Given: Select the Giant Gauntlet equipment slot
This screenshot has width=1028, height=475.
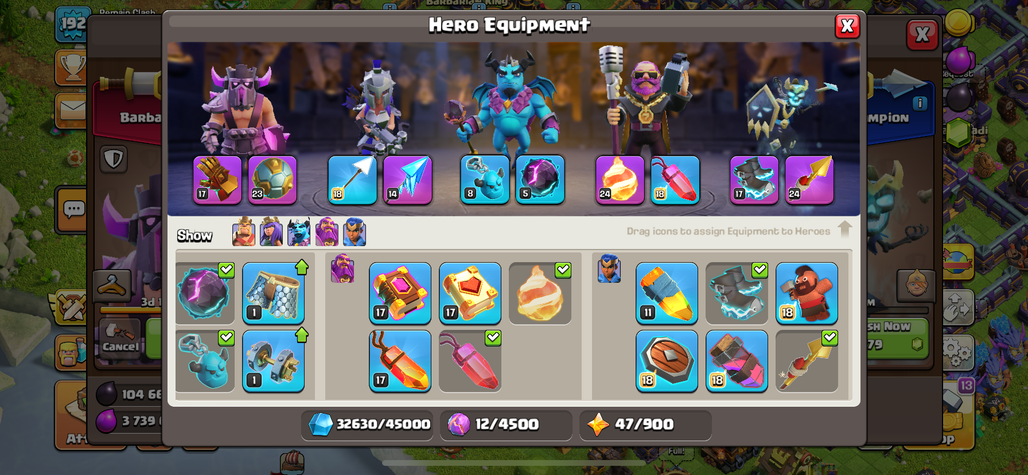Looking at the screenshot, I should (x=217, y=180).
